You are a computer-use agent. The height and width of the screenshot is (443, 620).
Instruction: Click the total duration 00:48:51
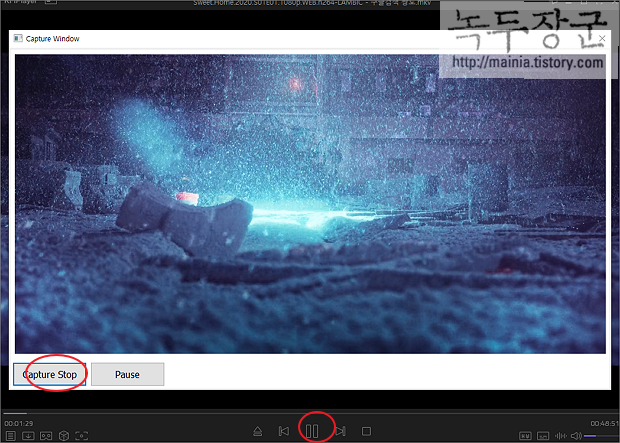pos(604,424)
